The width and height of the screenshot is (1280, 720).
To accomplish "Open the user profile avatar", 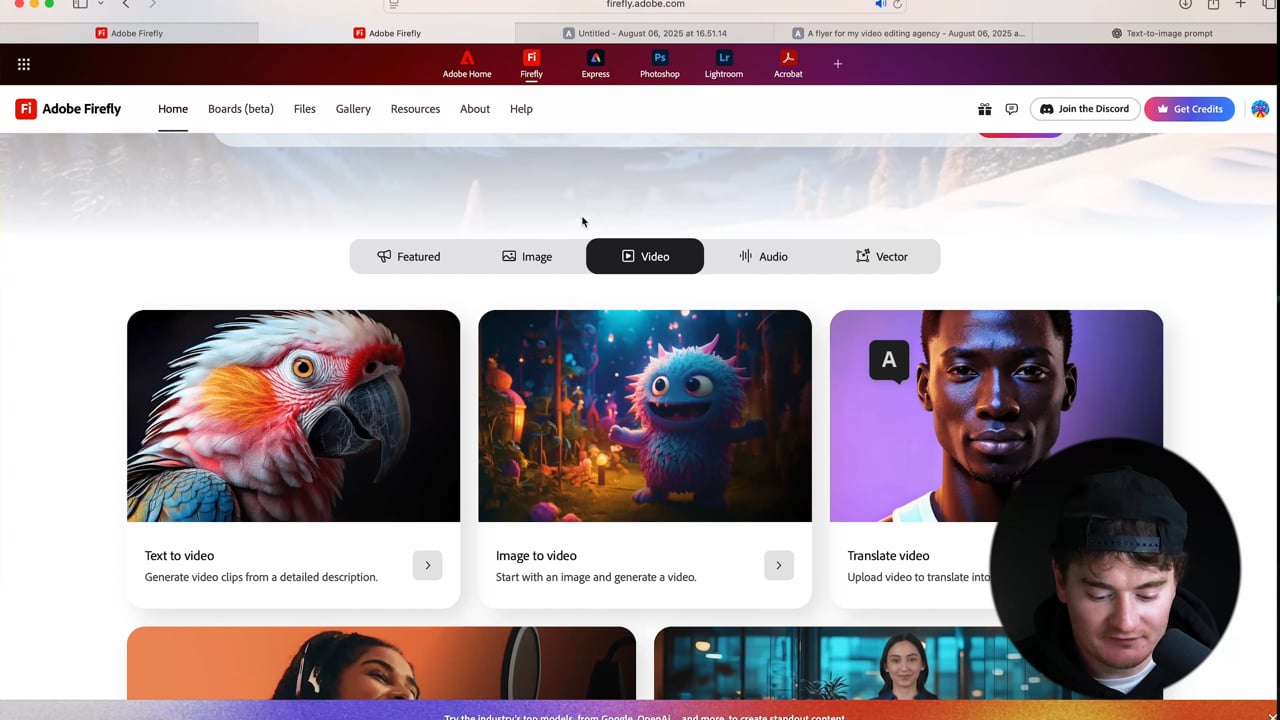I will pos(1260,109).
